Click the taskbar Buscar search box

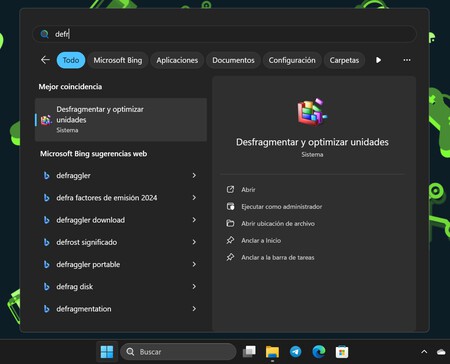click(x=178, y=352)
